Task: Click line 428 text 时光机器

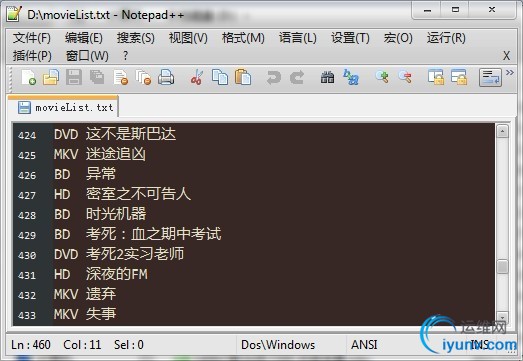Action: 116,214
